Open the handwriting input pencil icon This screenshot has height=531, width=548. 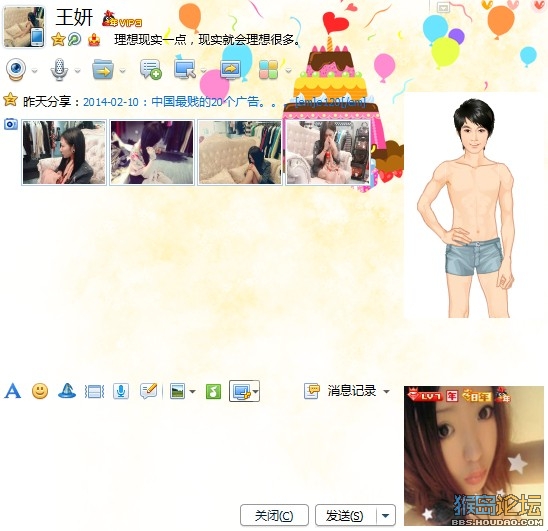[149, 391]
